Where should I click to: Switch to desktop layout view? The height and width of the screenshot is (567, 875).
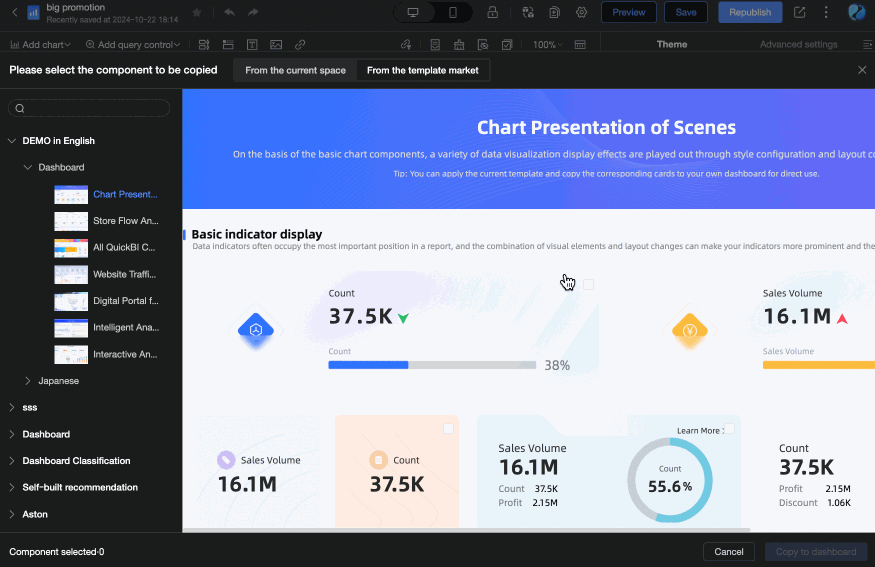[414, 12]
